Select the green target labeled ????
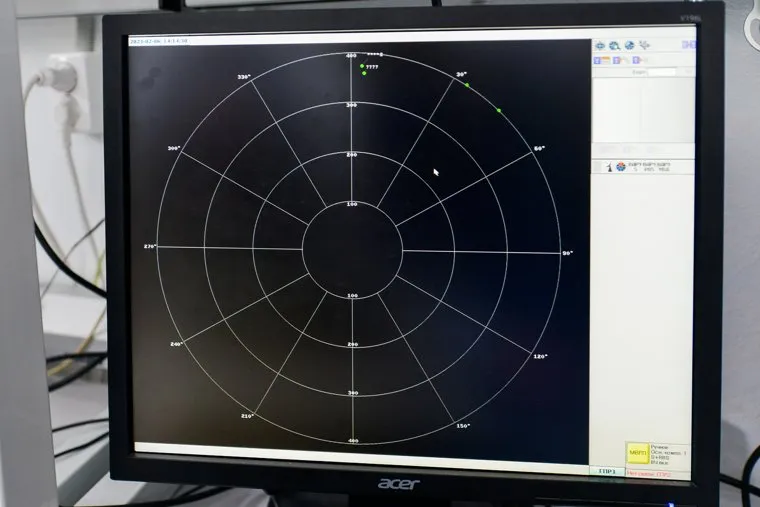This screenshot has height=507, width=760. point(362,66)
